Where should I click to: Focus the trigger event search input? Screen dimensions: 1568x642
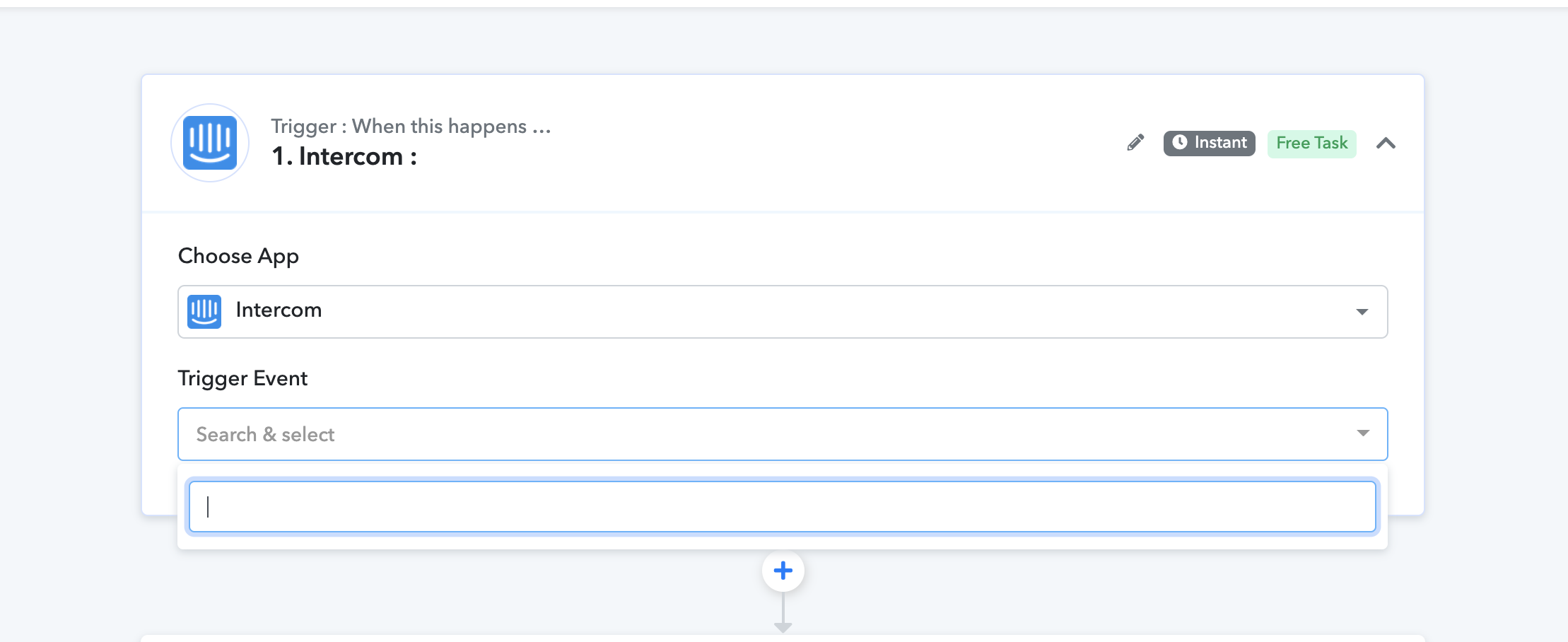click(x=782, y=506)
